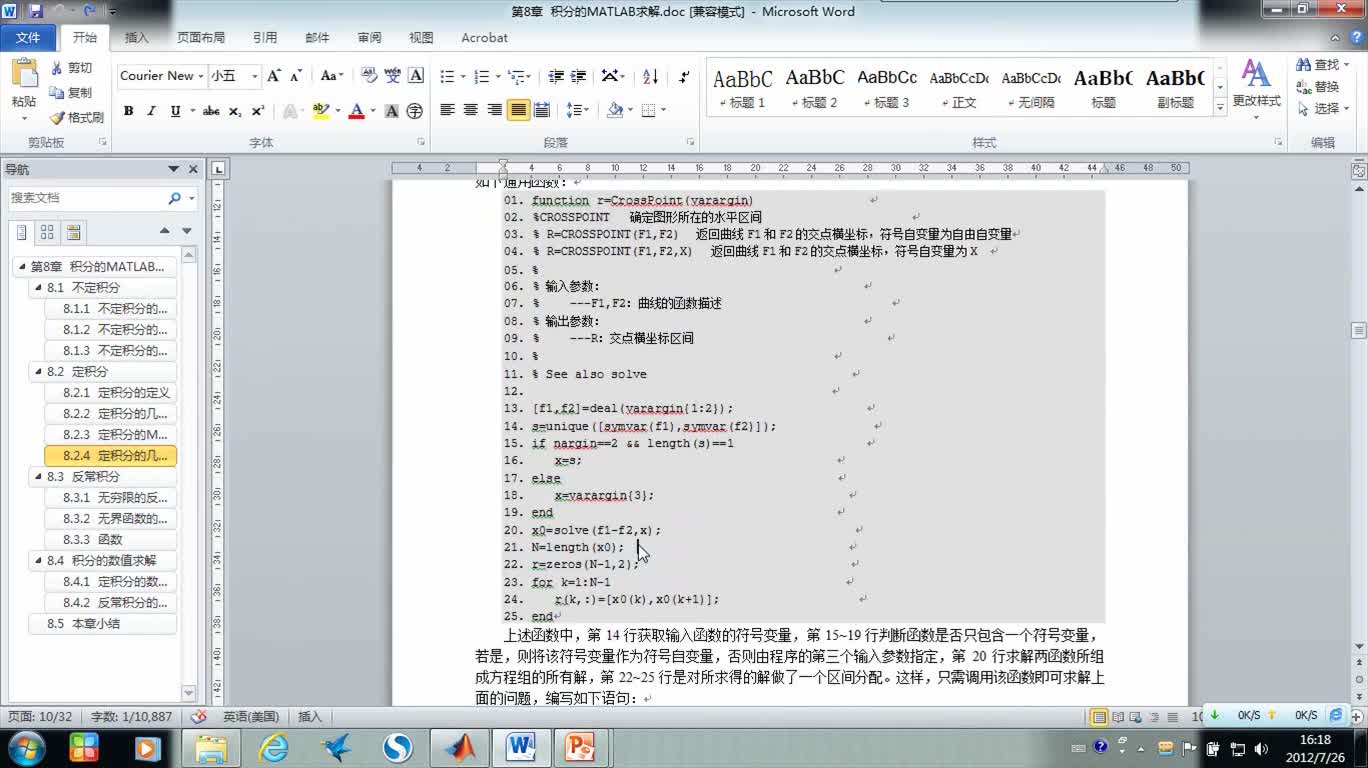Toggle Underline formatting

coord(176,111)
